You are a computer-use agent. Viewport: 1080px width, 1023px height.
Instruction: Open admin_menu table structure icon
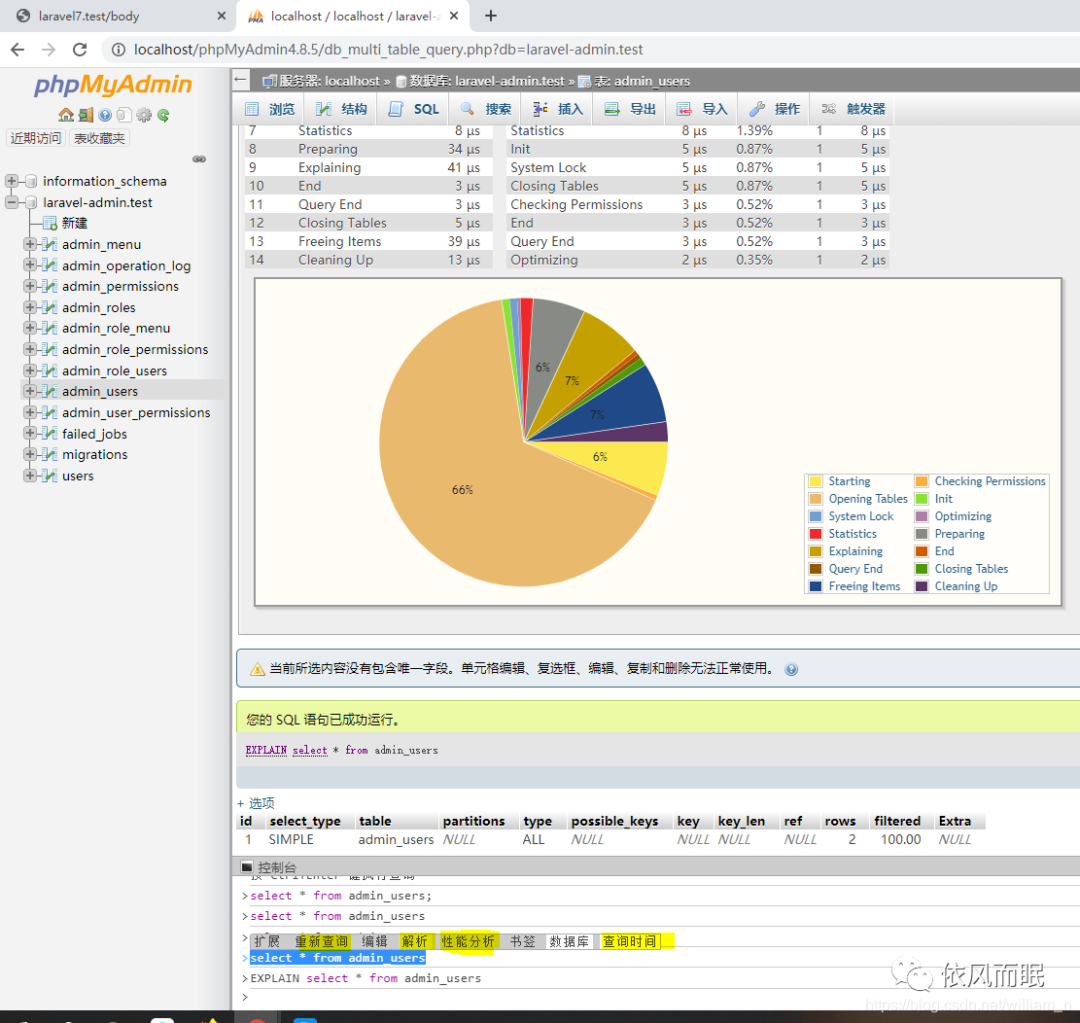49,245
